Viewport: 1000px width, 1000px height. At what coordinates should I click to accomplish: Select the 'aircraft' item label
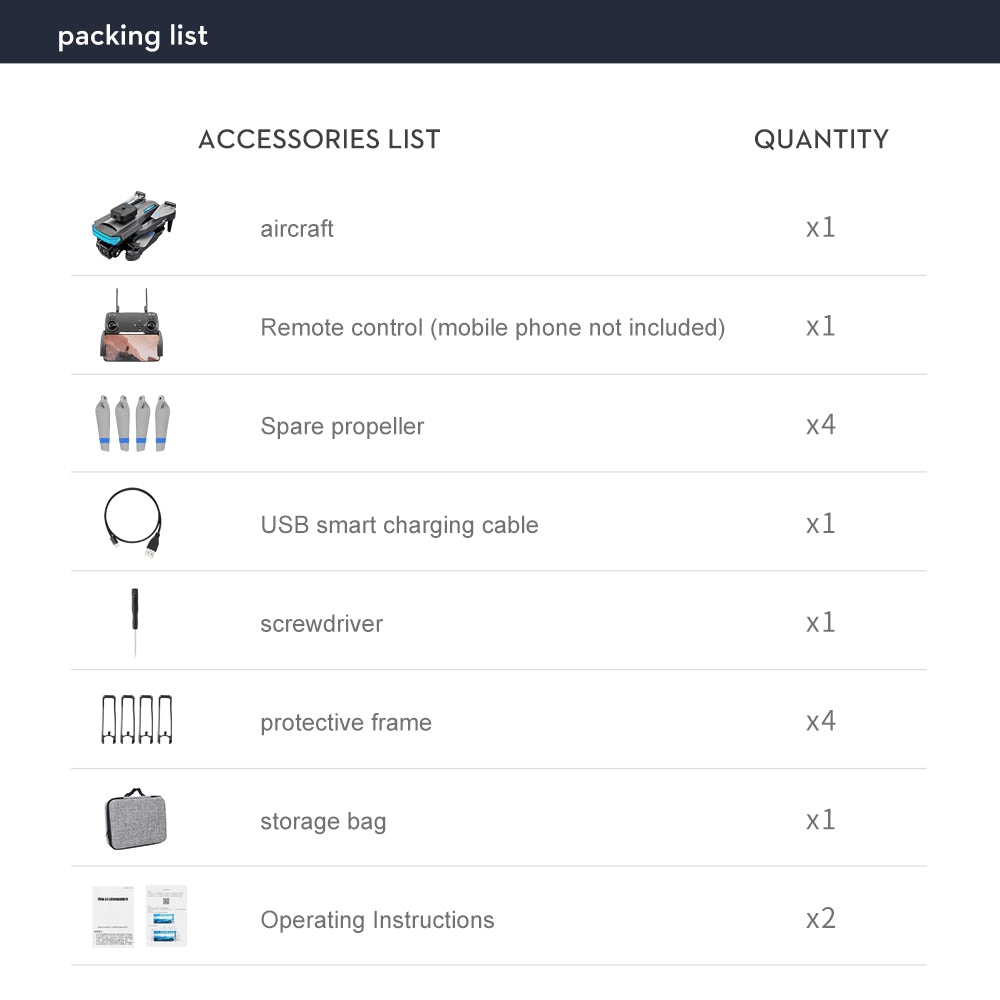click(x=297, y=229)
